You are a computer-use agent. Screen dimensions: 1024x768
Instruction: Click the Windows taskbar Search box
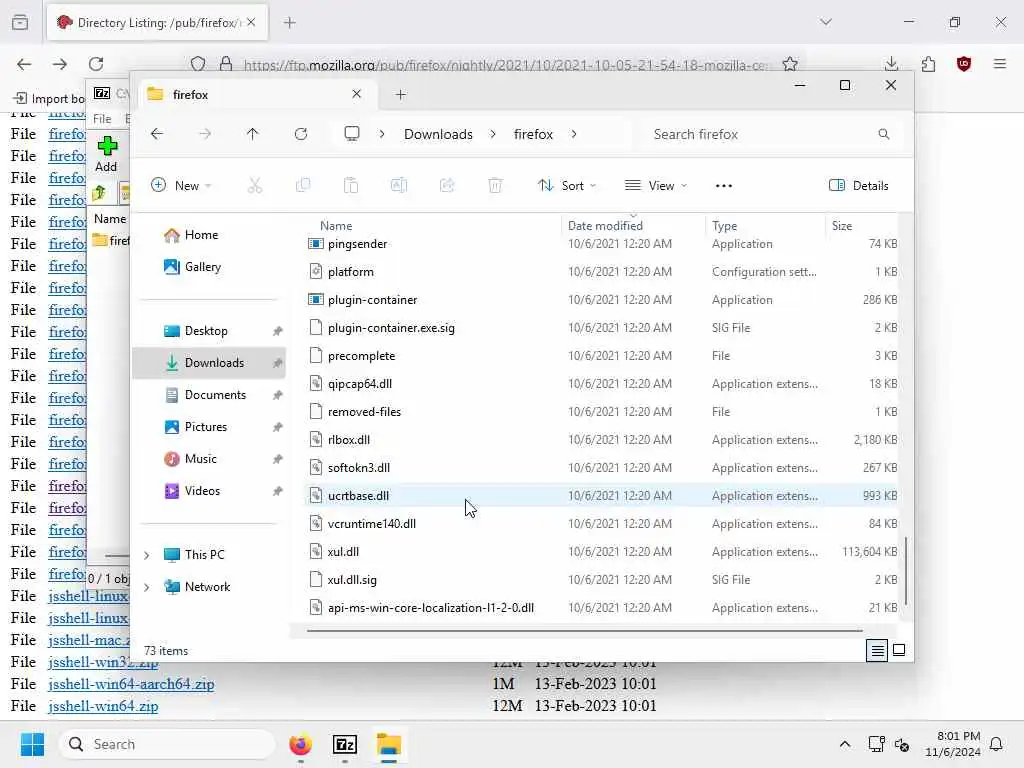point(167,744)
